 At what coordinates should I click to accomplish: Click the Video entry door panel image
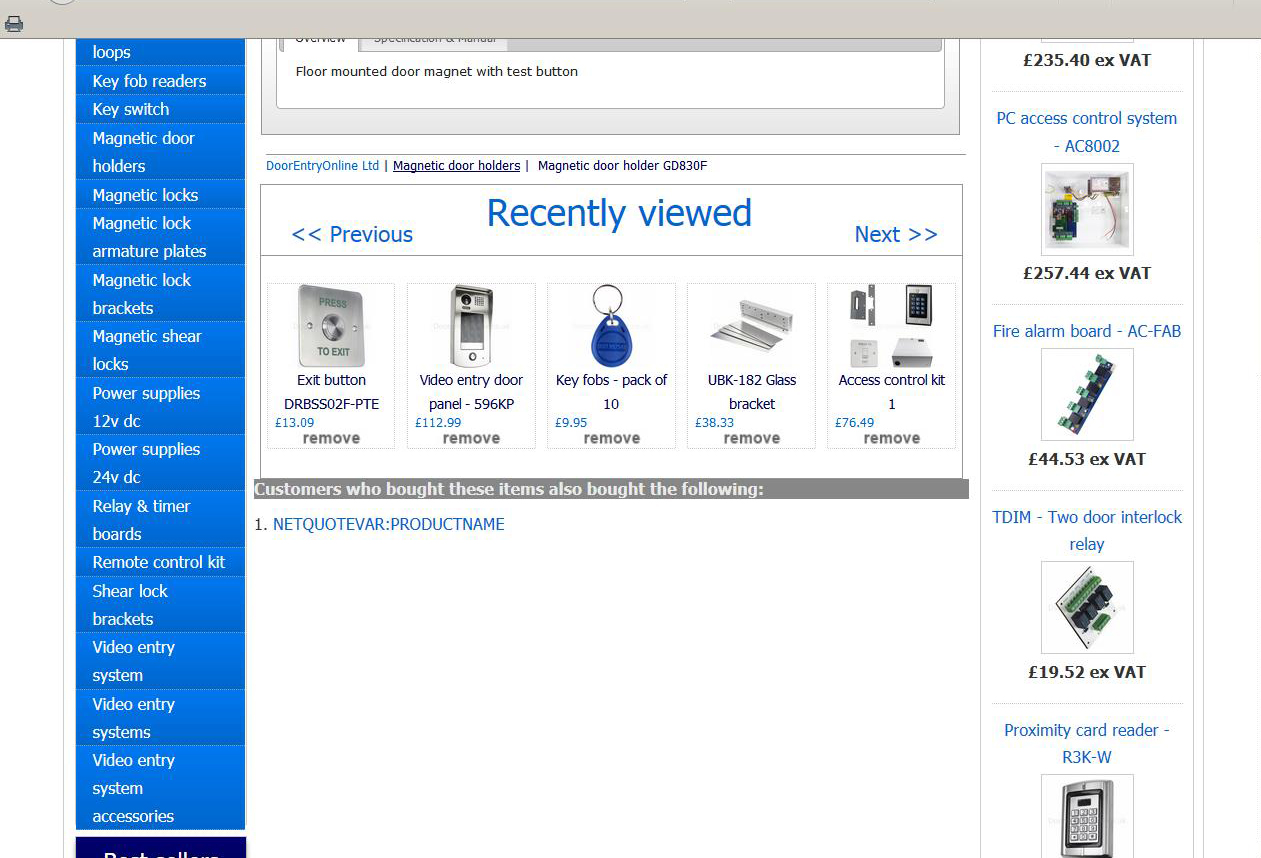471,327
